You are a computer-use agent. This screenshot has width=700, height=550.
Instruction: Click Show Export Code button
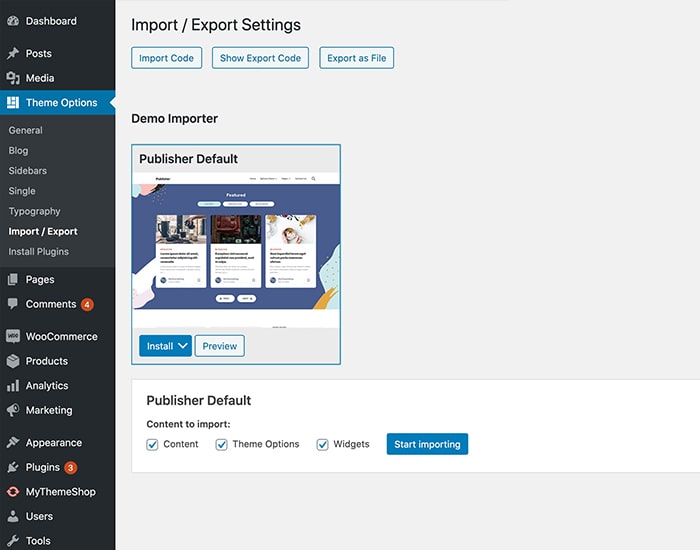[260, 58]
